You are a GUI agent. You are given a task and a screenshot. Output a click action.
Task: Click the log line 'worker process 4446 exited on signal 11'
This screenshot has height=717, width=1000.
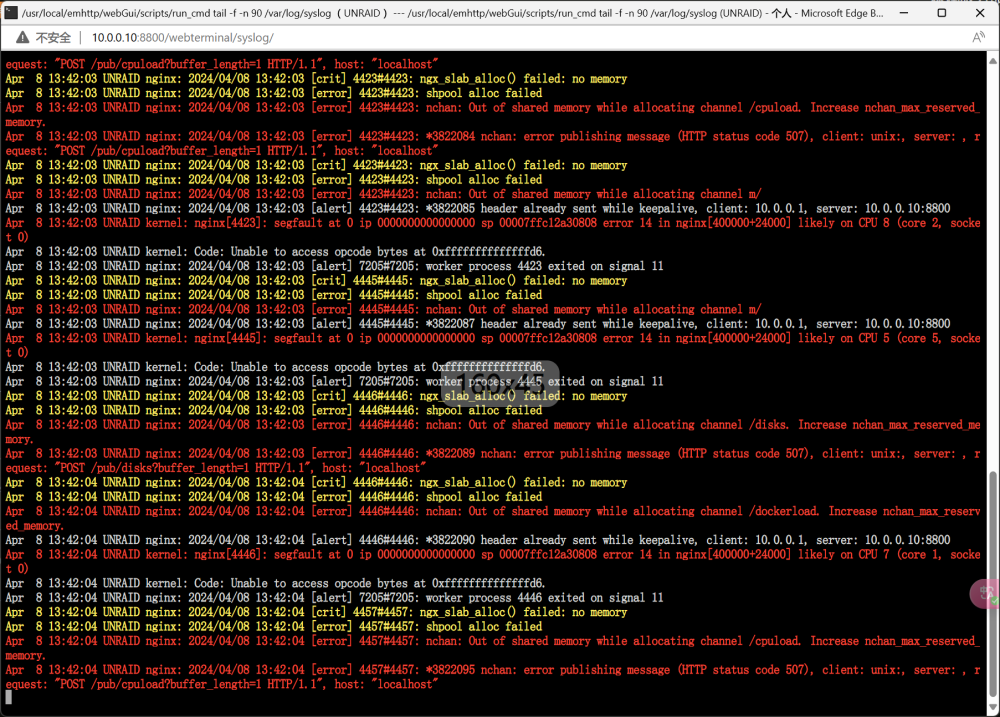pyautogui.click(x=334, y=598)
